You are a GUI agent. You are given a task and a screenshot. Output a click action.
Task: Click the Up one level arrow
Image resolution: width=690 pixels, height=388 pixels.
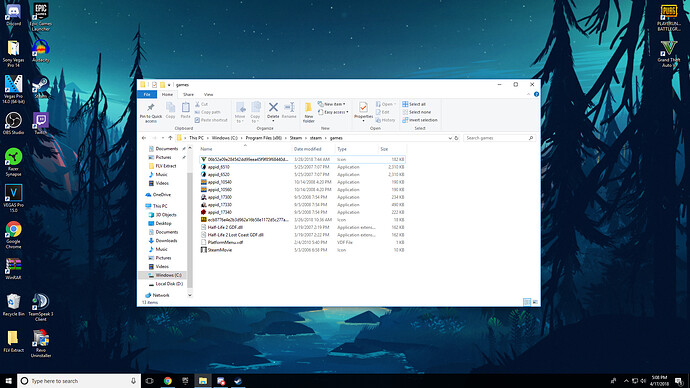point(170,138)
